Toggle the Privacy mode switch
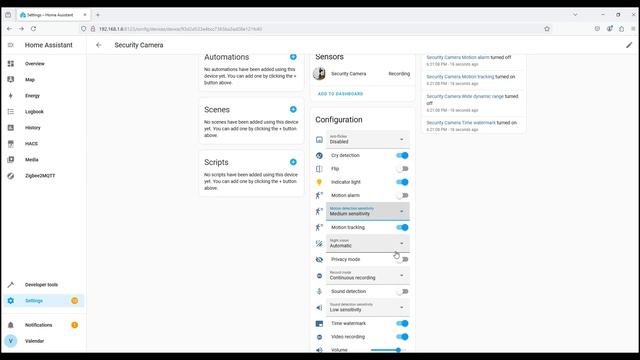The width and height of the screenshot is (640, 360). tap(402, 259)
